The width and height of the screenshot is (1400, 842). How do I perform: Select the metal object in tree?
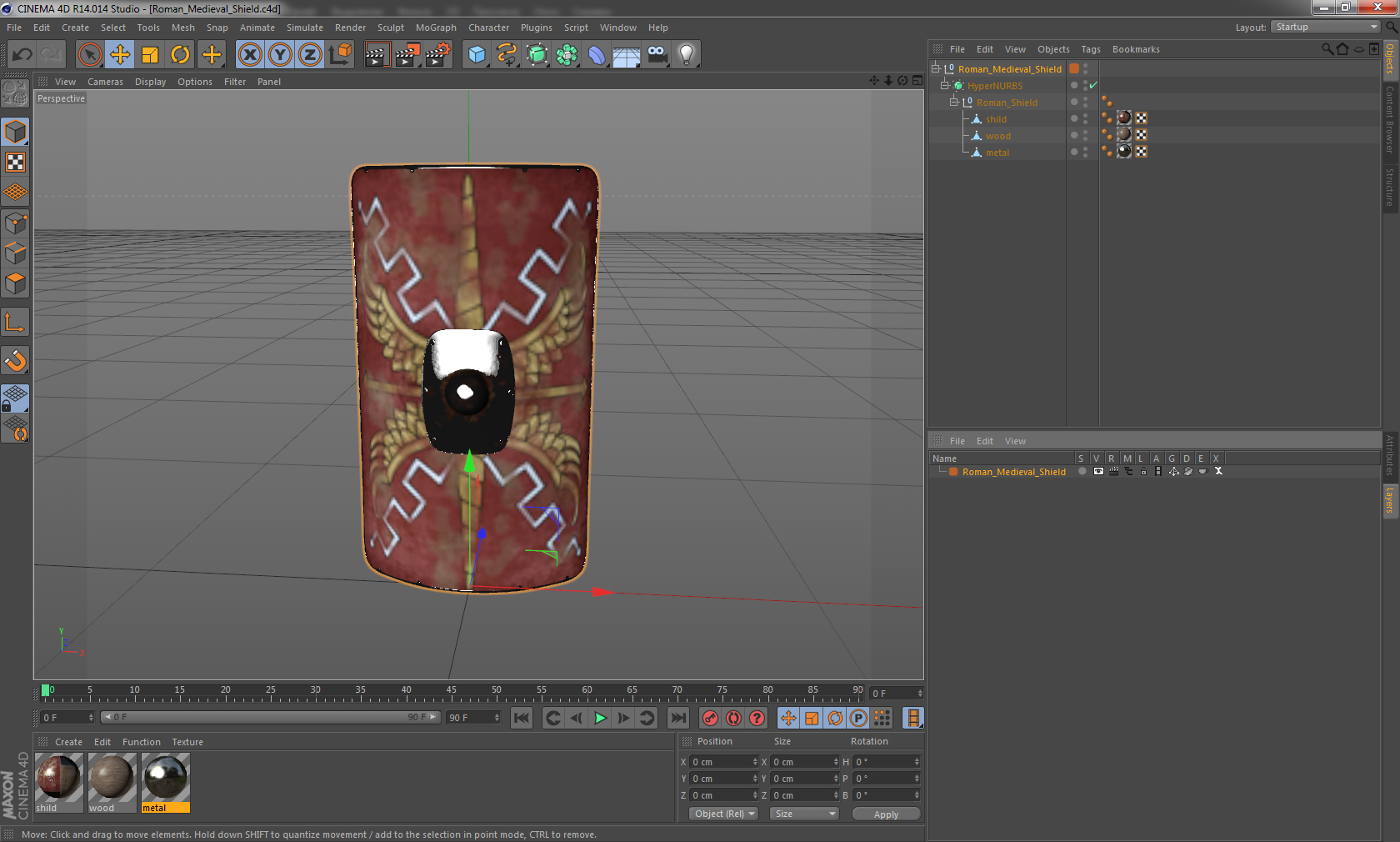pyautogui.click(x=997, y=153)
